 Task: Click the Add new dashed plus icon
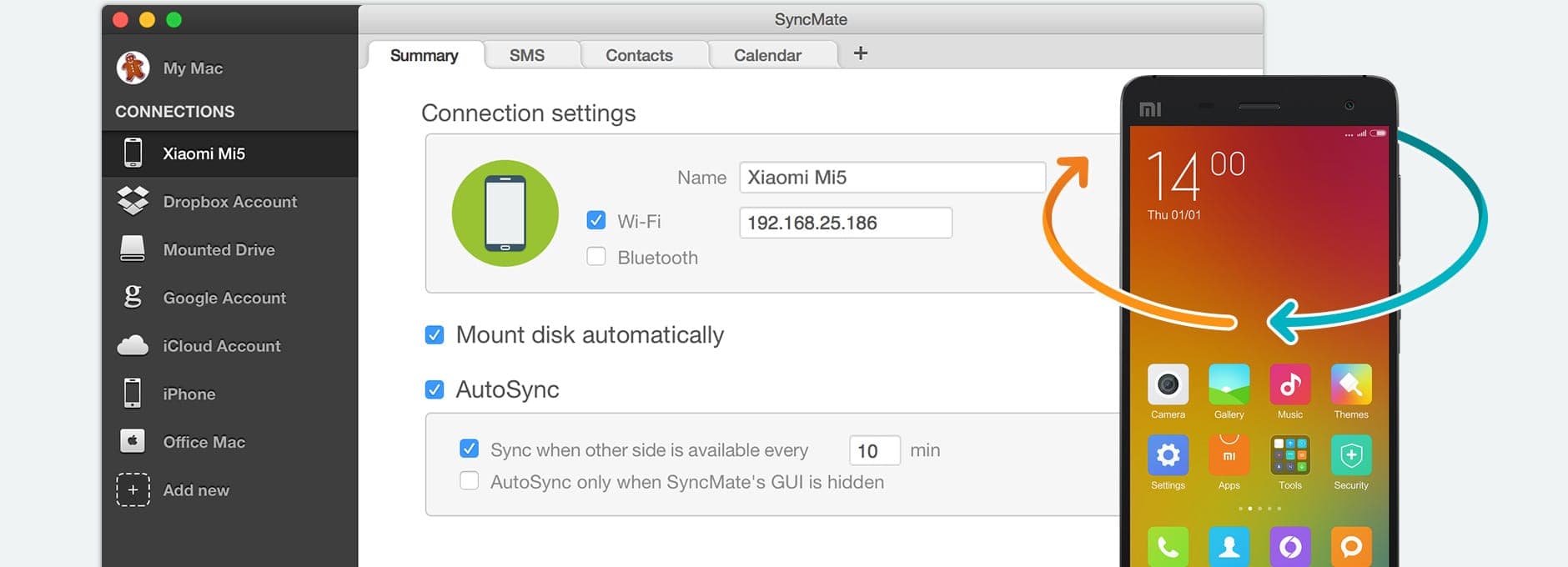tap(133, 489)
